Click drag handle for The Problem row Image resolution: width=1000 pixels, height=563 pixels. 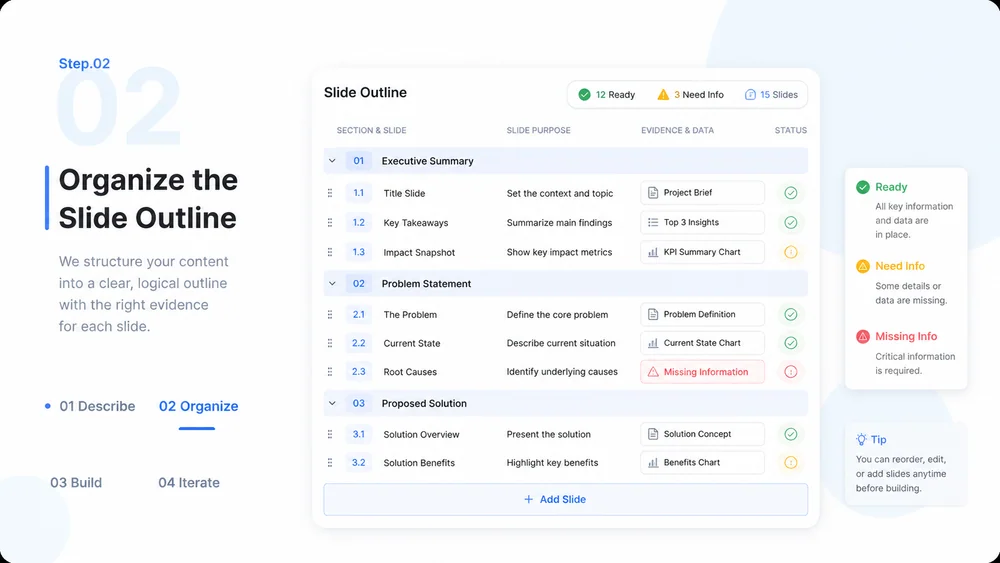pyautogui.click(x=330, y=314)
